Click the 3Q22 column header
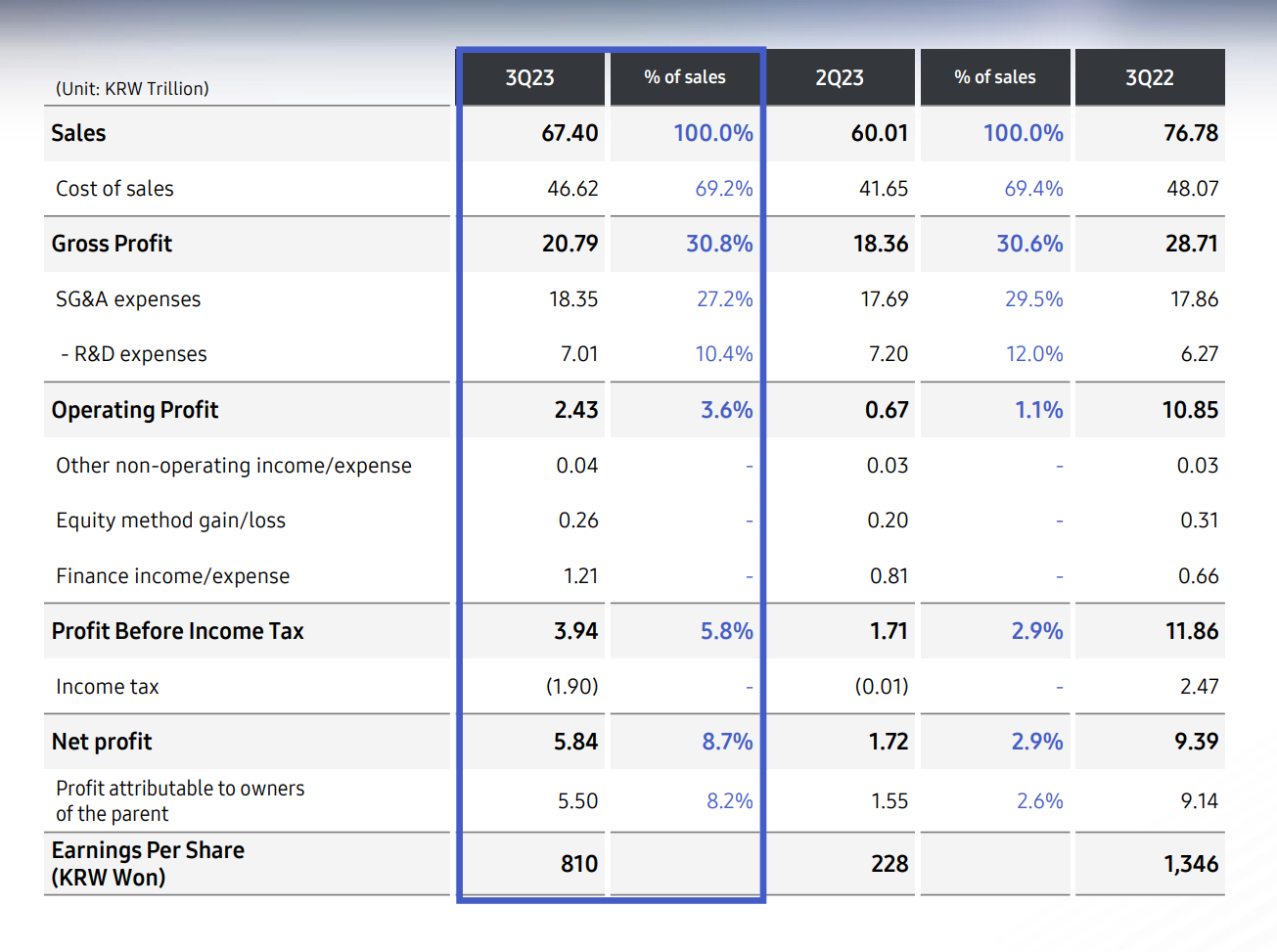 pyautogui.click(x=1149, y=78)
